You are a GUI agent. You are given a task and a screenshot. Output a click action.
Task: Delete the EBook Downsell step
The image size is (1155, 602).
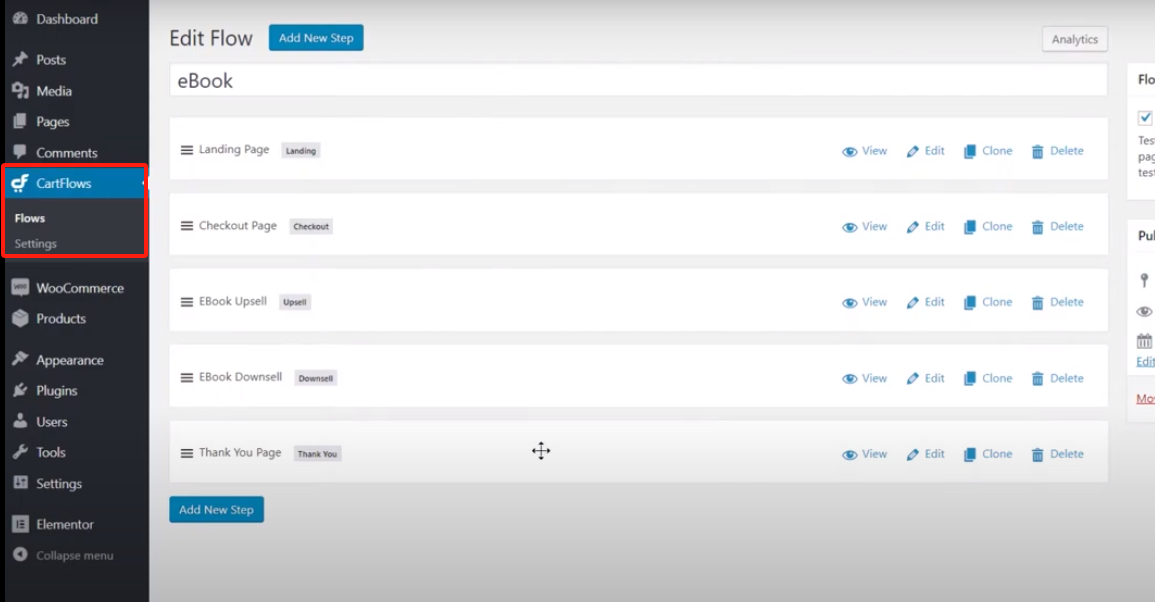(1058, 378)
